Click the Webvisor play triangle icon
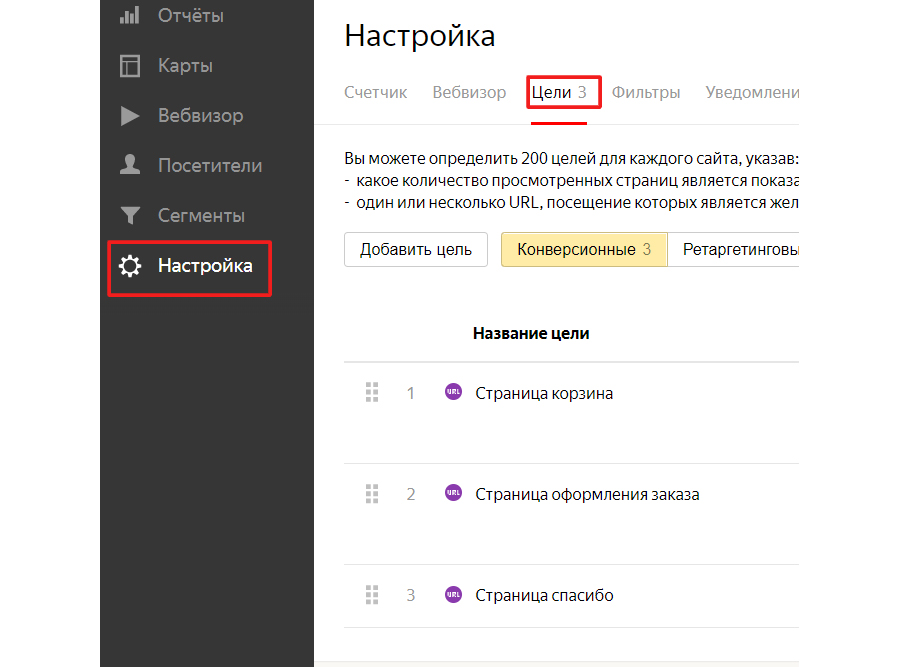The height and width of the screenshot is (667, 900). 130,116
